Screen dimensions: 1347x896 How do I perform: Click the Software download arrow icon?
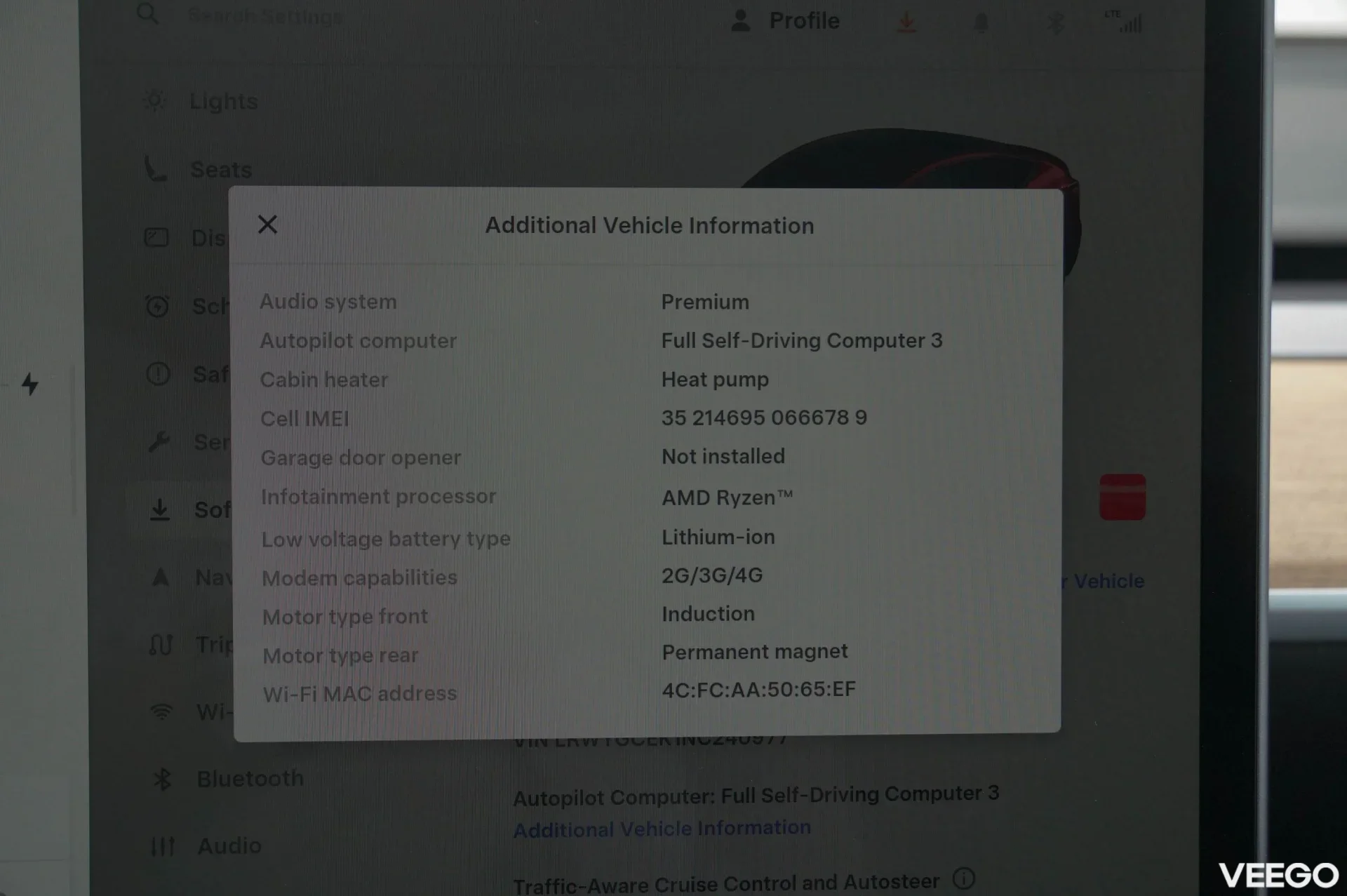(x=160, y=509)
